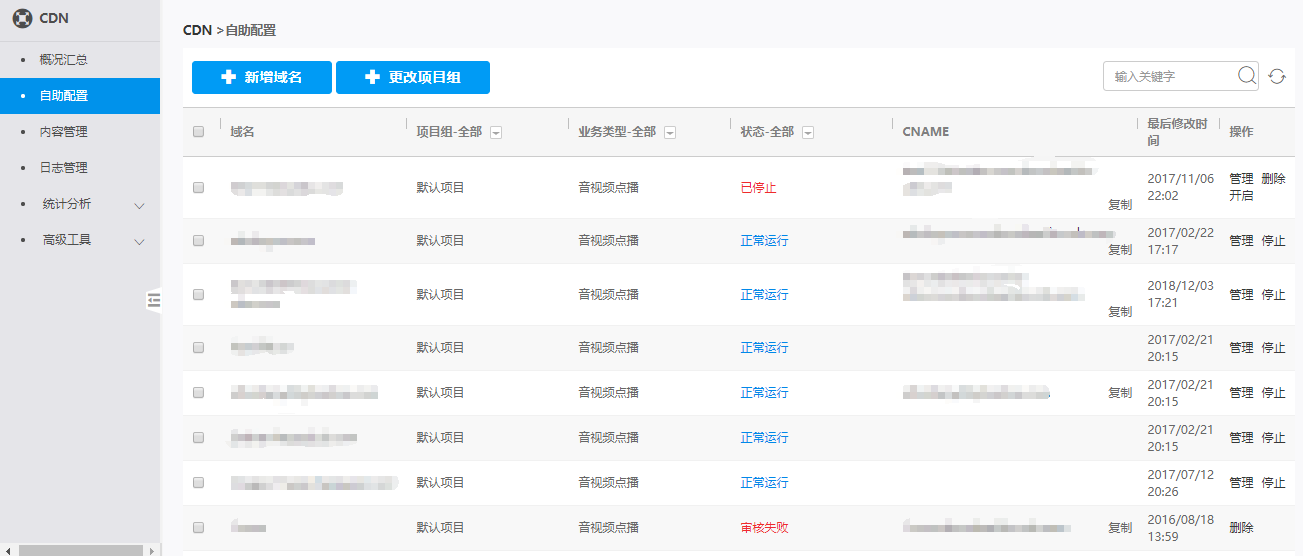
Task: Click 删除 for the stopped domain
Action: (x=1273, y=179)
